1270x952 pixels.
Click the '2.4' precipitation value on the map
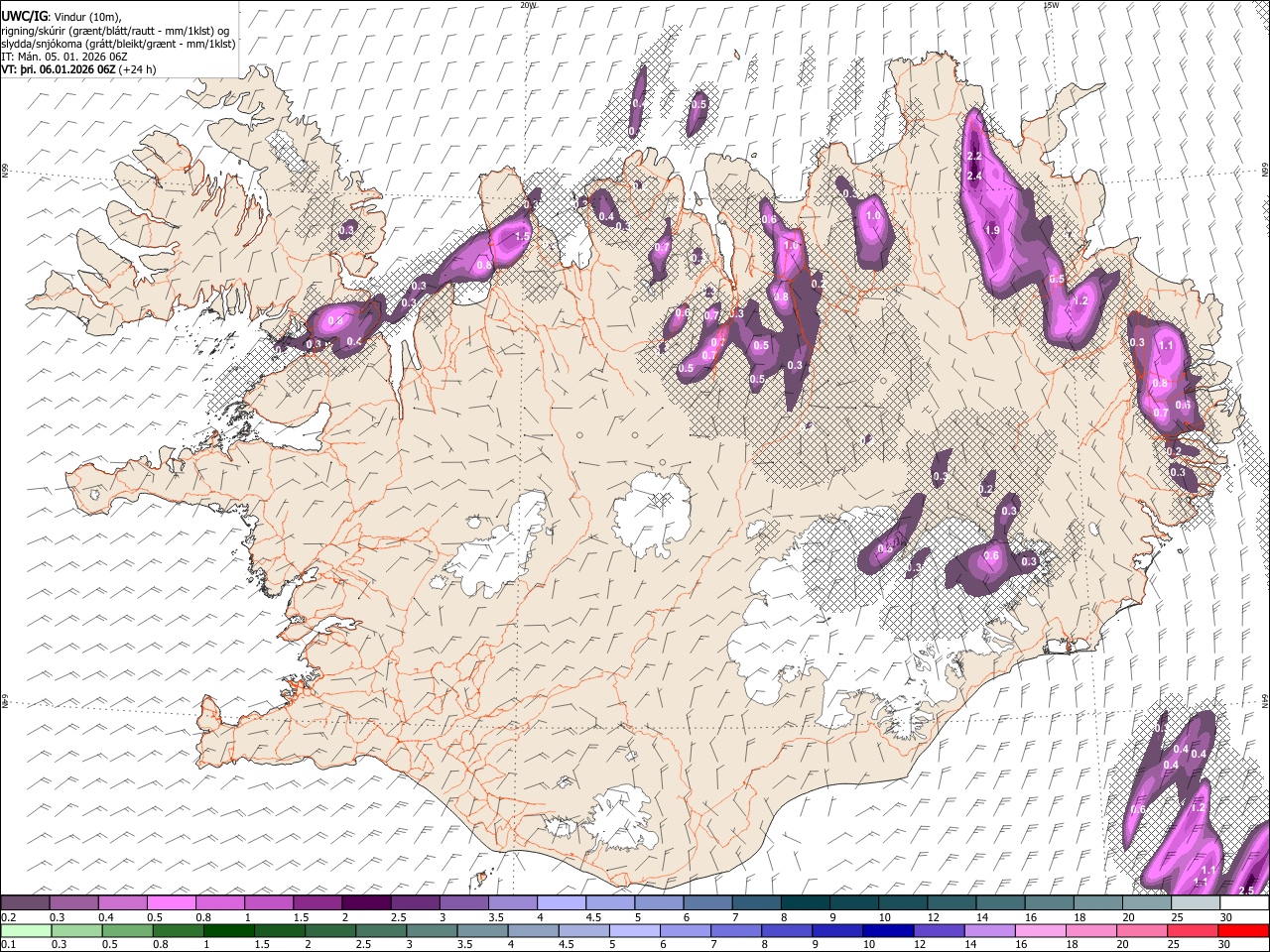973,177
